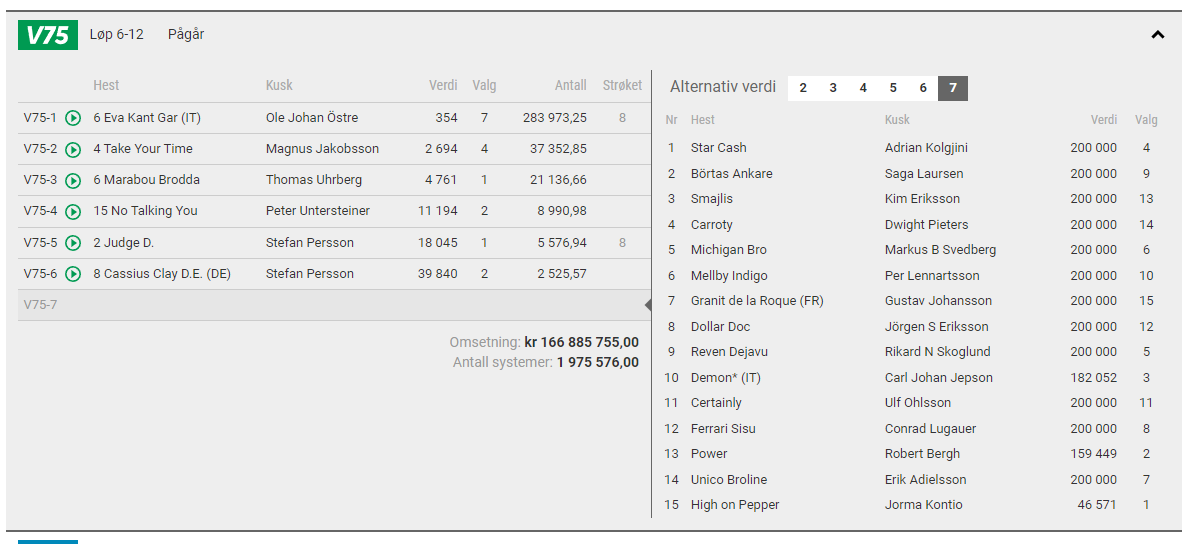
Task: Click play icon for V75-3
Action: (x=73, y=180)
